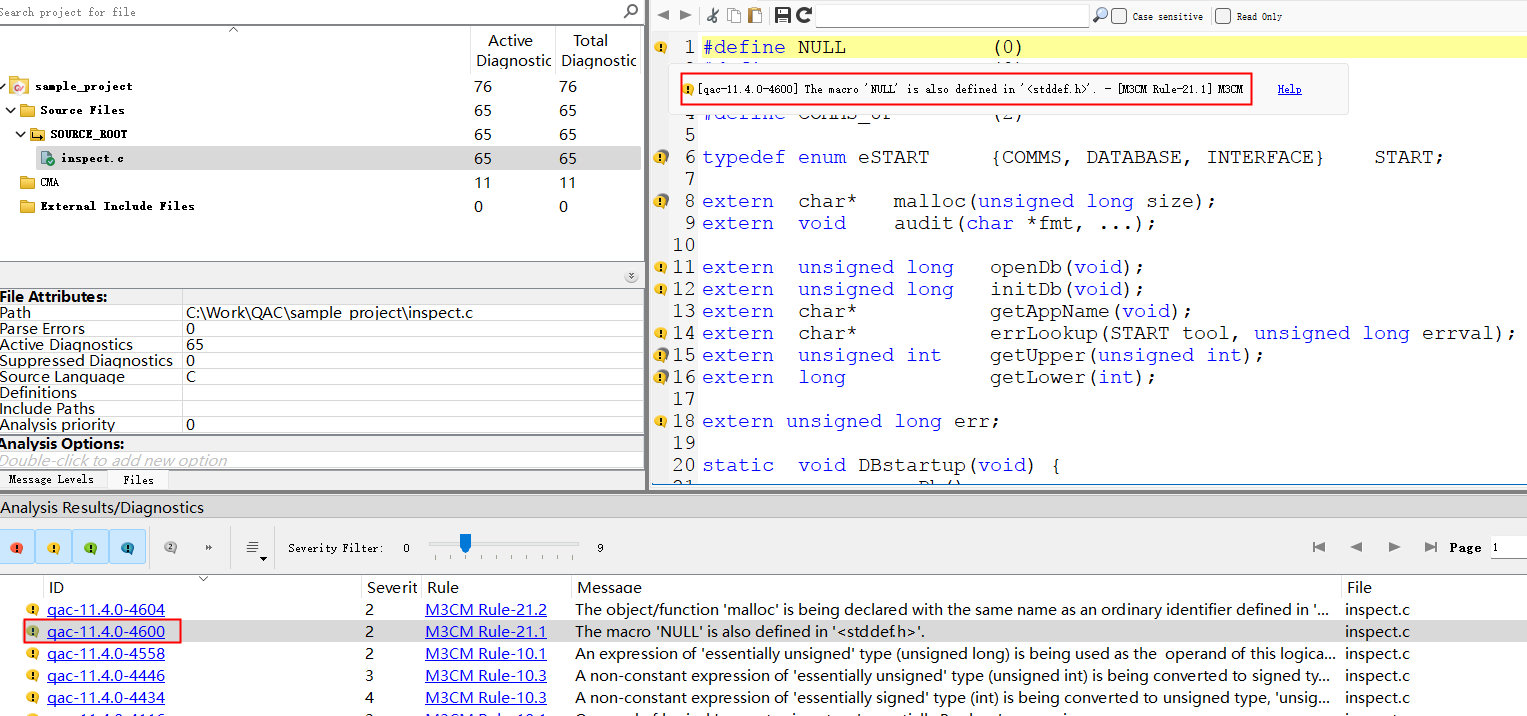Viewport: 1527px width, 716px height.
Task: Tick the Read Only checkbox
Action: pos(1223,16)
